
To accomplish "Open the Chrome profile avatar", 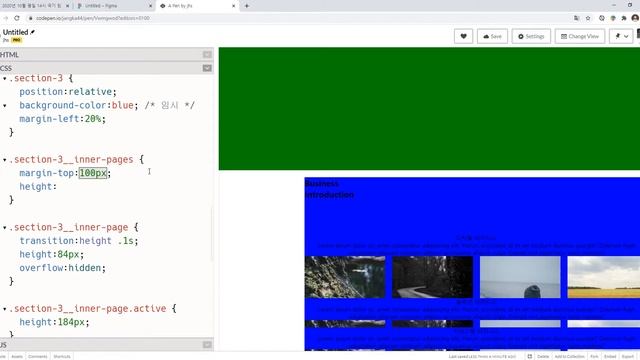I will point(635,18).
